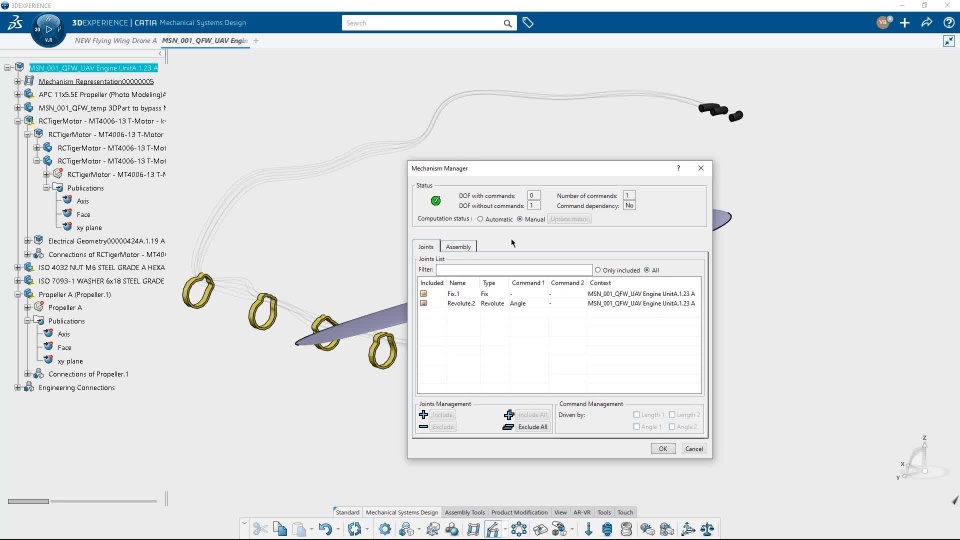Select Automatic computation status
The height and width of the screenshot is (540, 960).
(x=480, y=219)
